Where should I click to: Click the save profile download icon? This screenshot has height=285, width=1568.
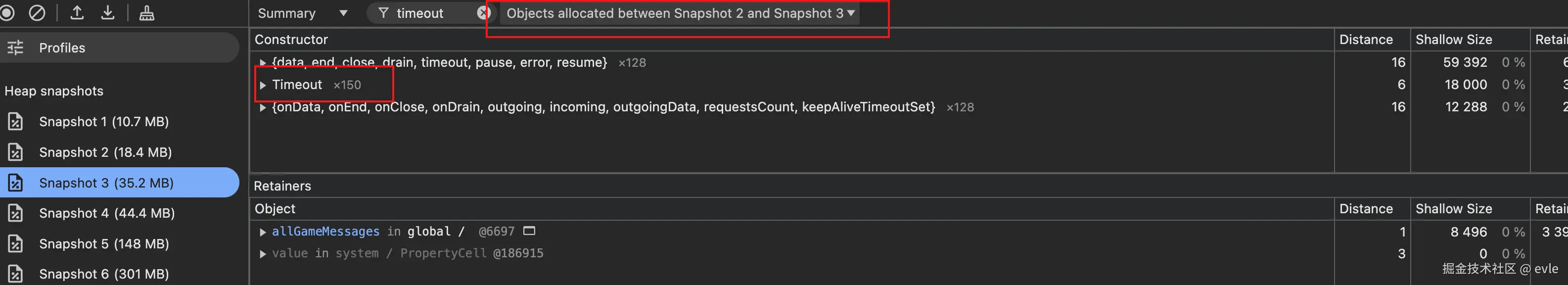click(x=108, y=13)
